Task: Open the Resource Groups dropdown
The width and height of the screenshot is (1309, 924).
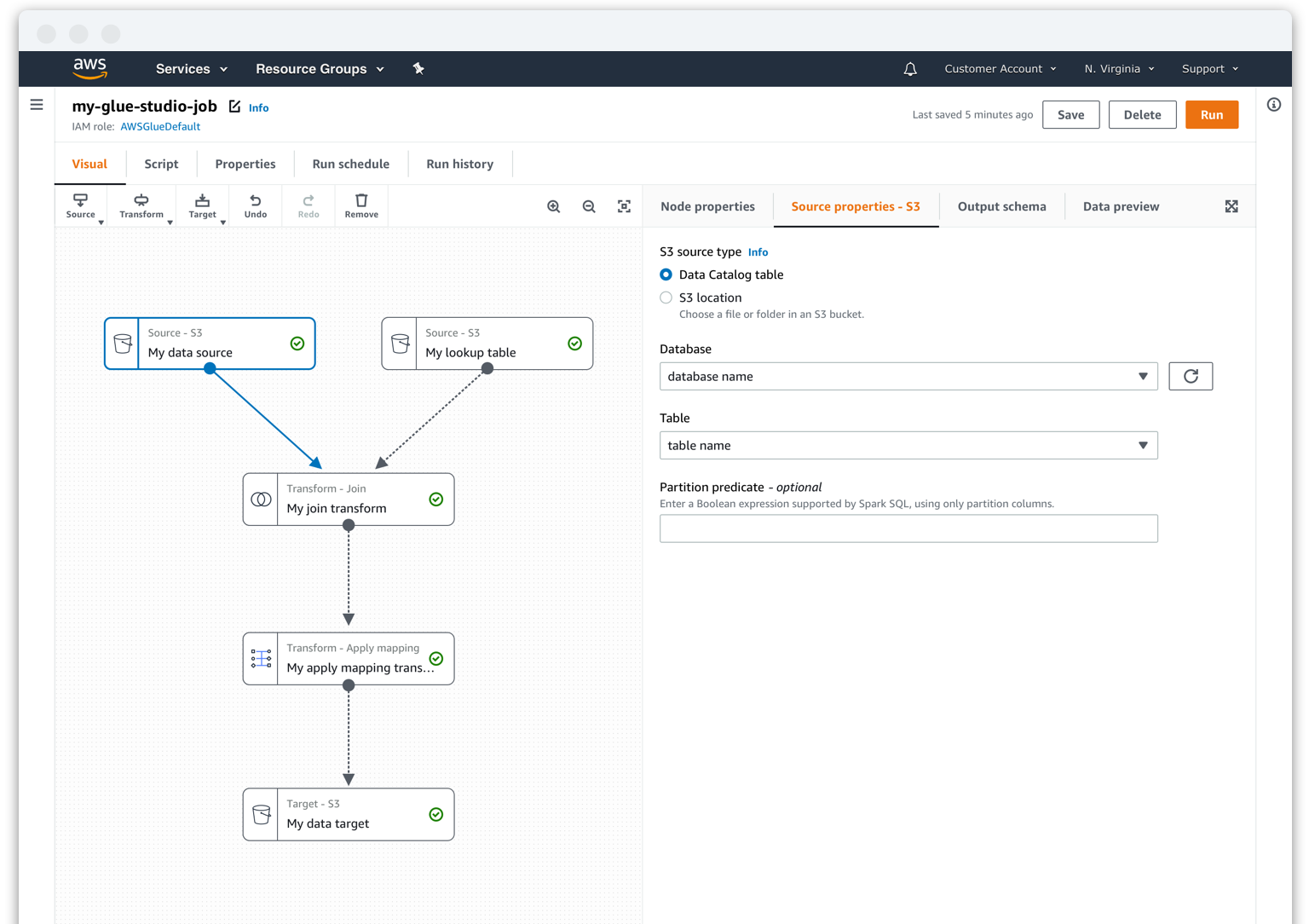Action: [320, 69]
